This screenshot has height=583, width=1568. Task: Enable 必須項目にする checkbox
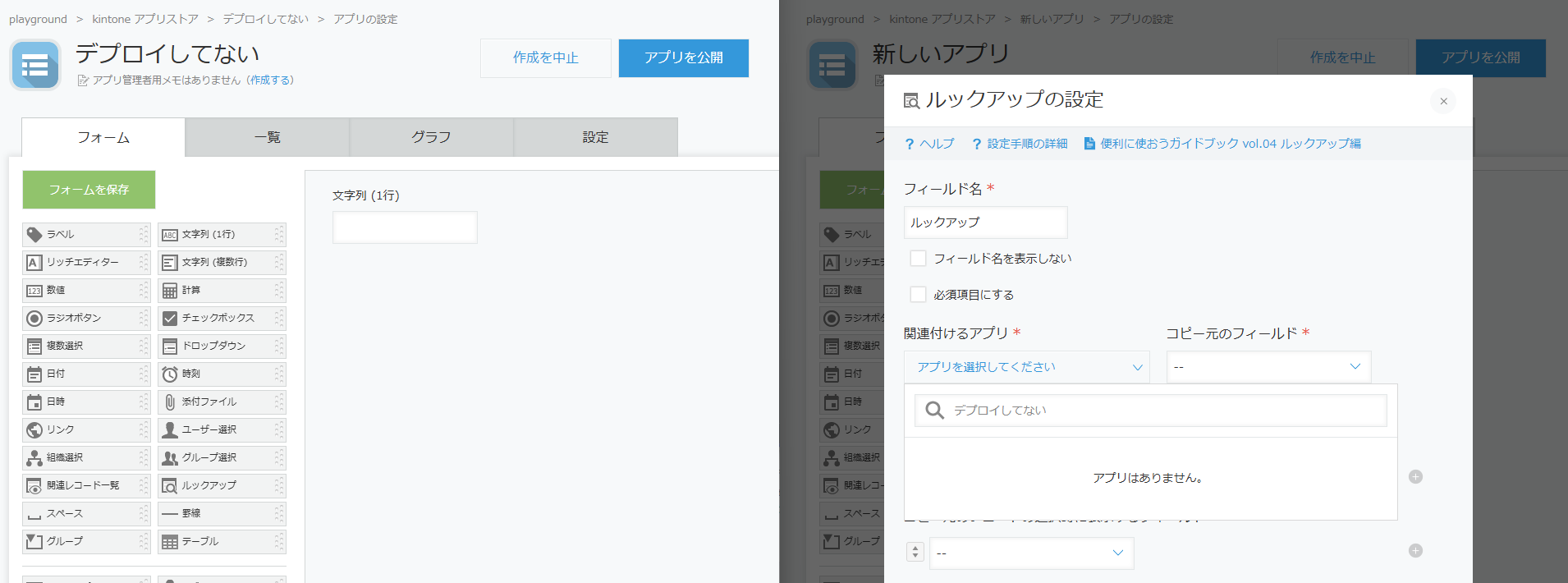[x=918, y=294]
